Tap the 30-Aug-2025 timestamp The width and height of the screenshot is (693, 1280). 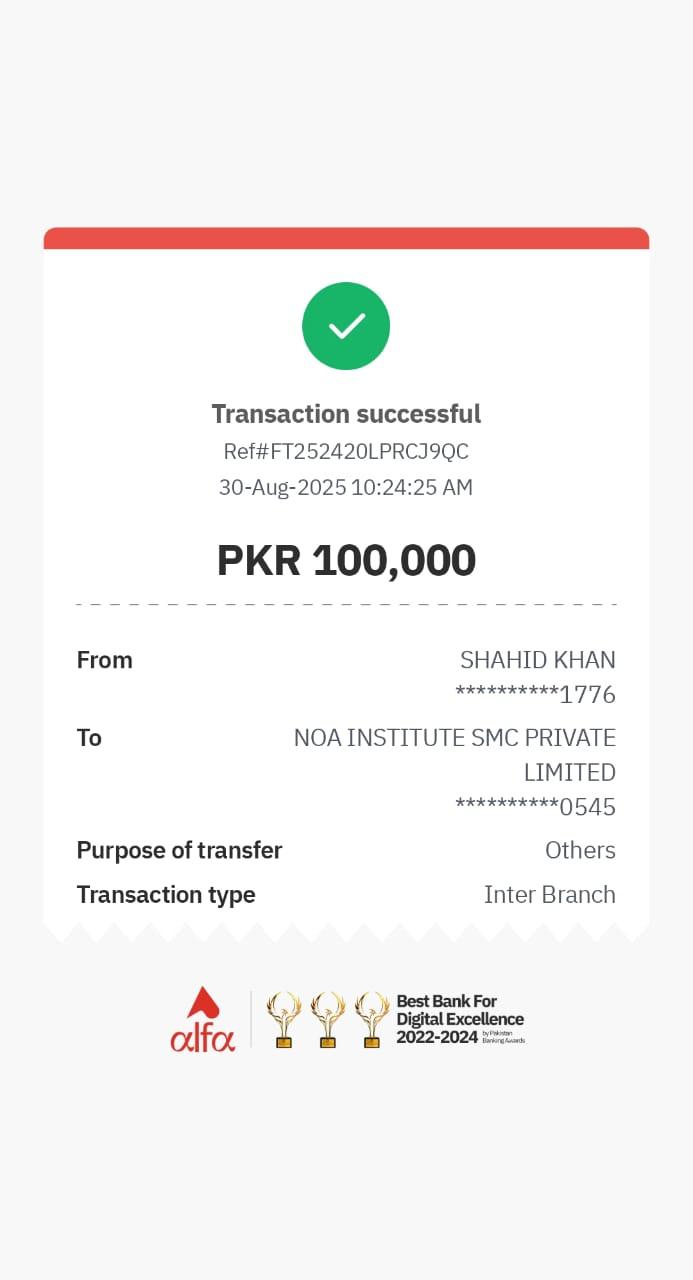point(346,488)
